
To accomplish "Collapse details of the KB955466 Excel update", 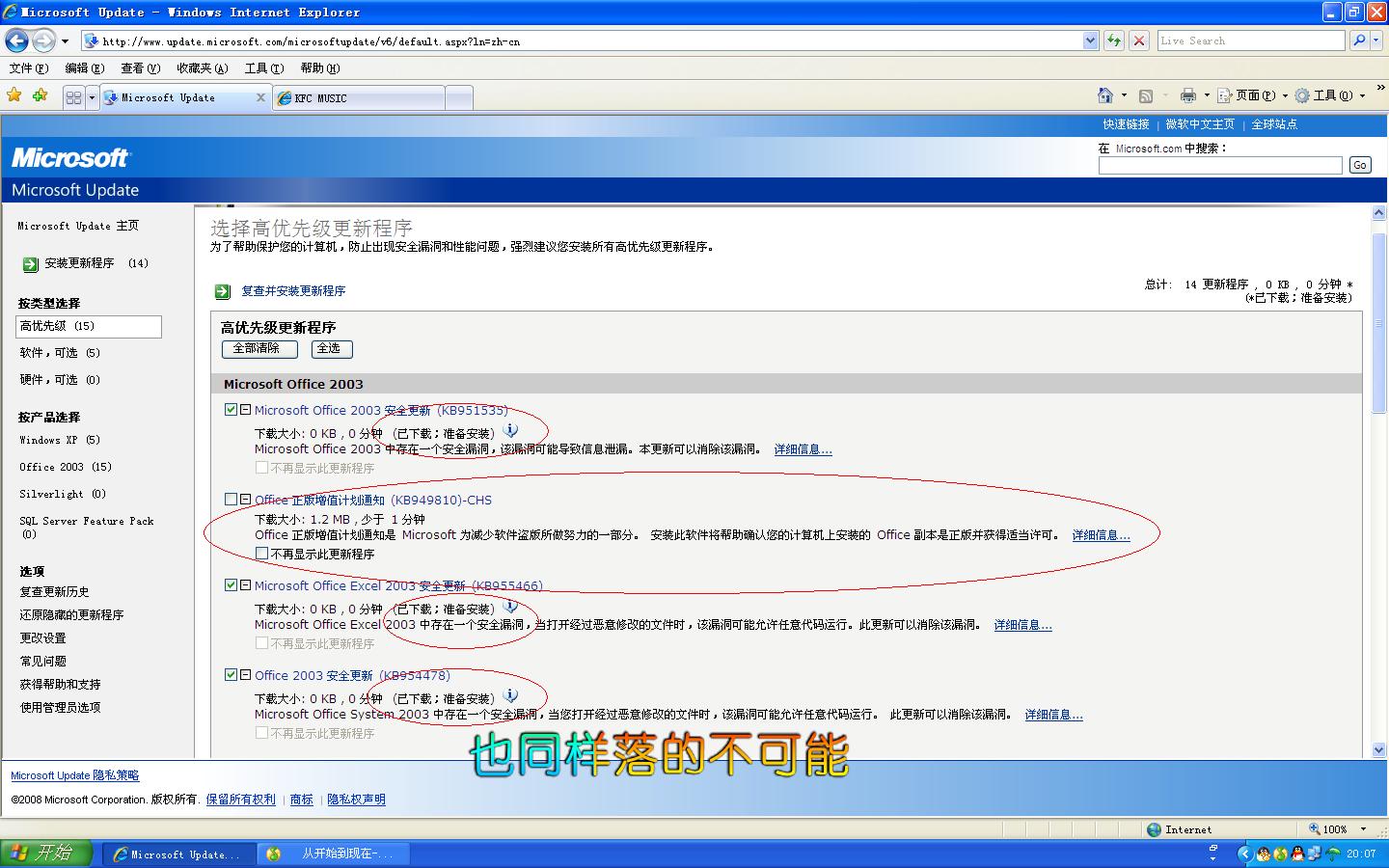I will [x=246, y=584].
